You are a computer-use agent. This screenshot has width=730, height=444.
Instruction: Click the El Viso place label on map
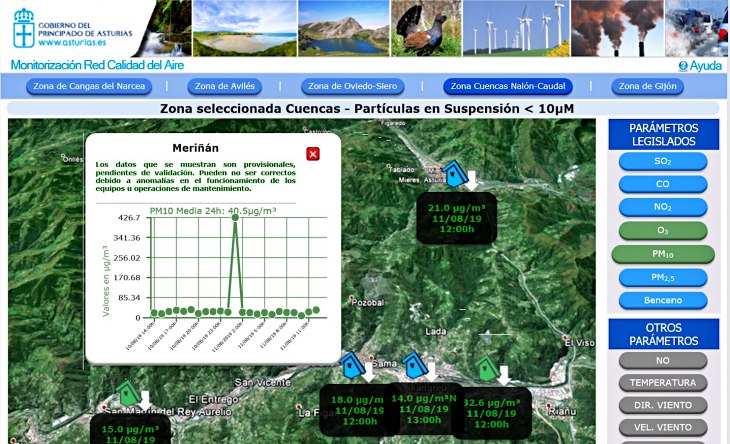(580, 343)
